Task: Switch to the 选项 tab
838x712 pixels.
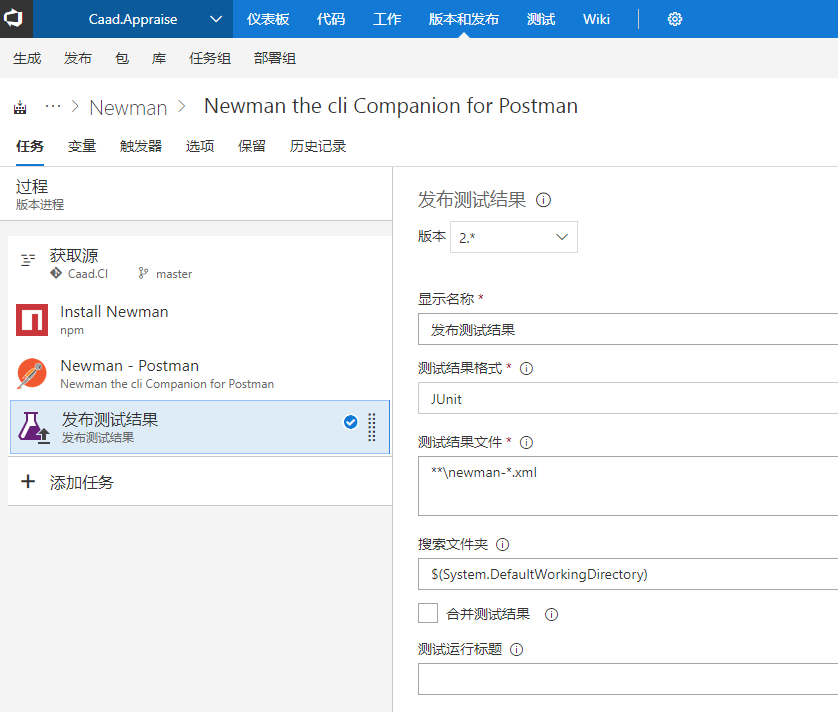Action: click(200, 146)
